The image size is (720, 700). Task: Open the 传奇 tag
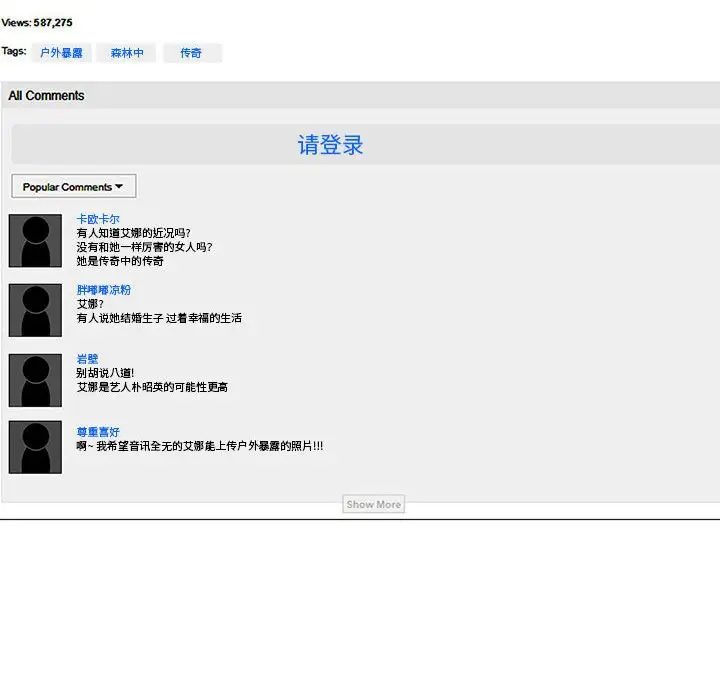click(191, 53)
